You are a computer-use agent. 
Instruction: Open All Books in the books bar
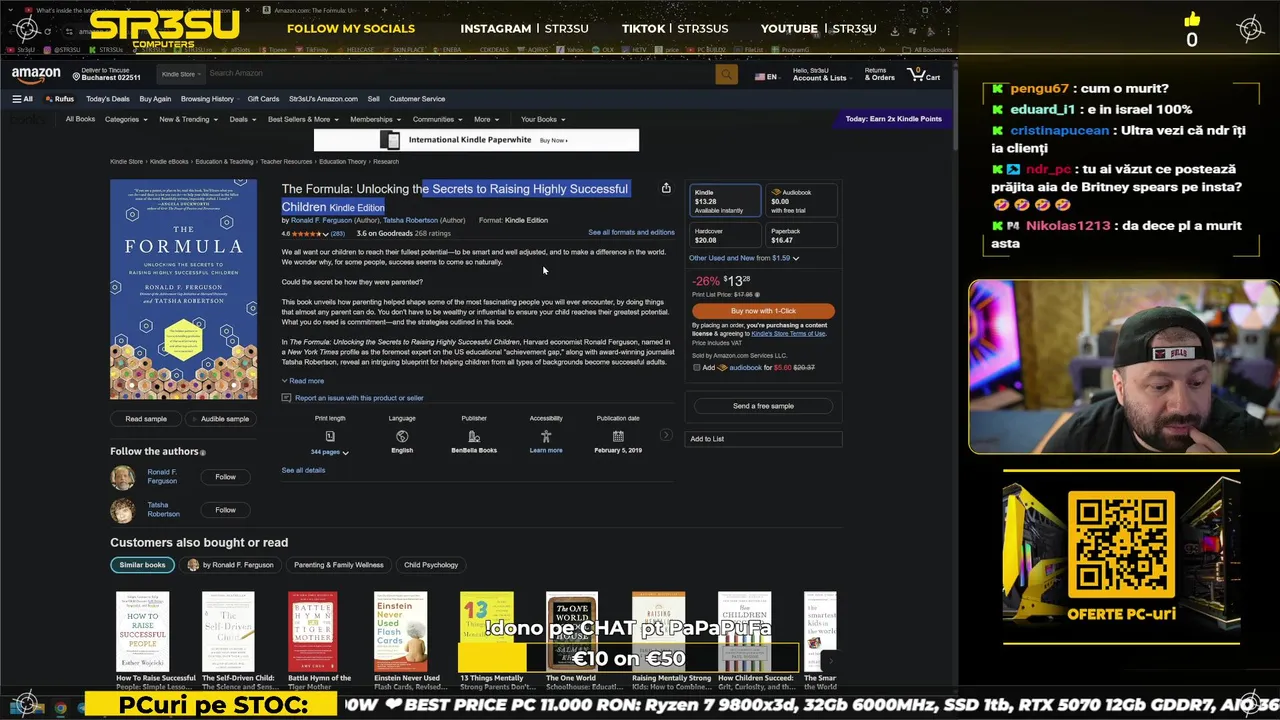click(80, 119)
